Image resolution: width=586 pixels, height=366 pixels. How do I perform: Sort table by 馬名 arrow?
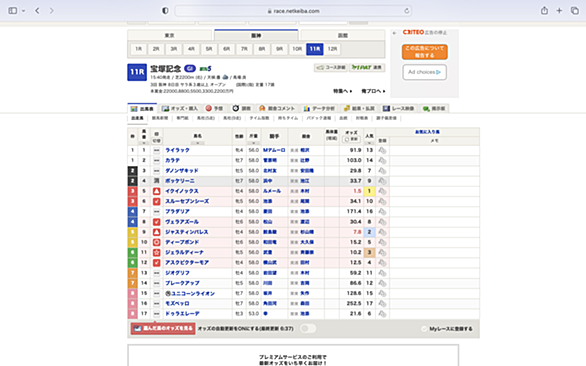coord(197,143)
